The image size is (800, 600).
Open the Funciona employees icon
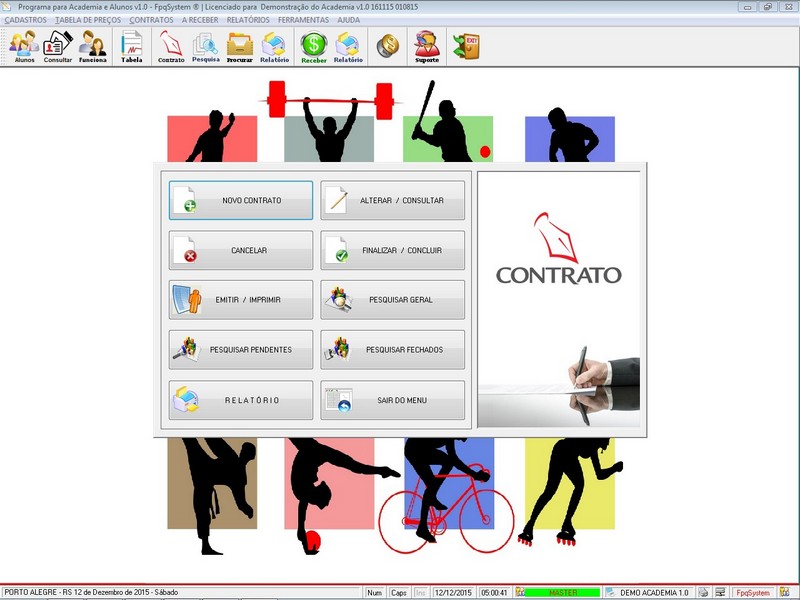coord(92,46)
